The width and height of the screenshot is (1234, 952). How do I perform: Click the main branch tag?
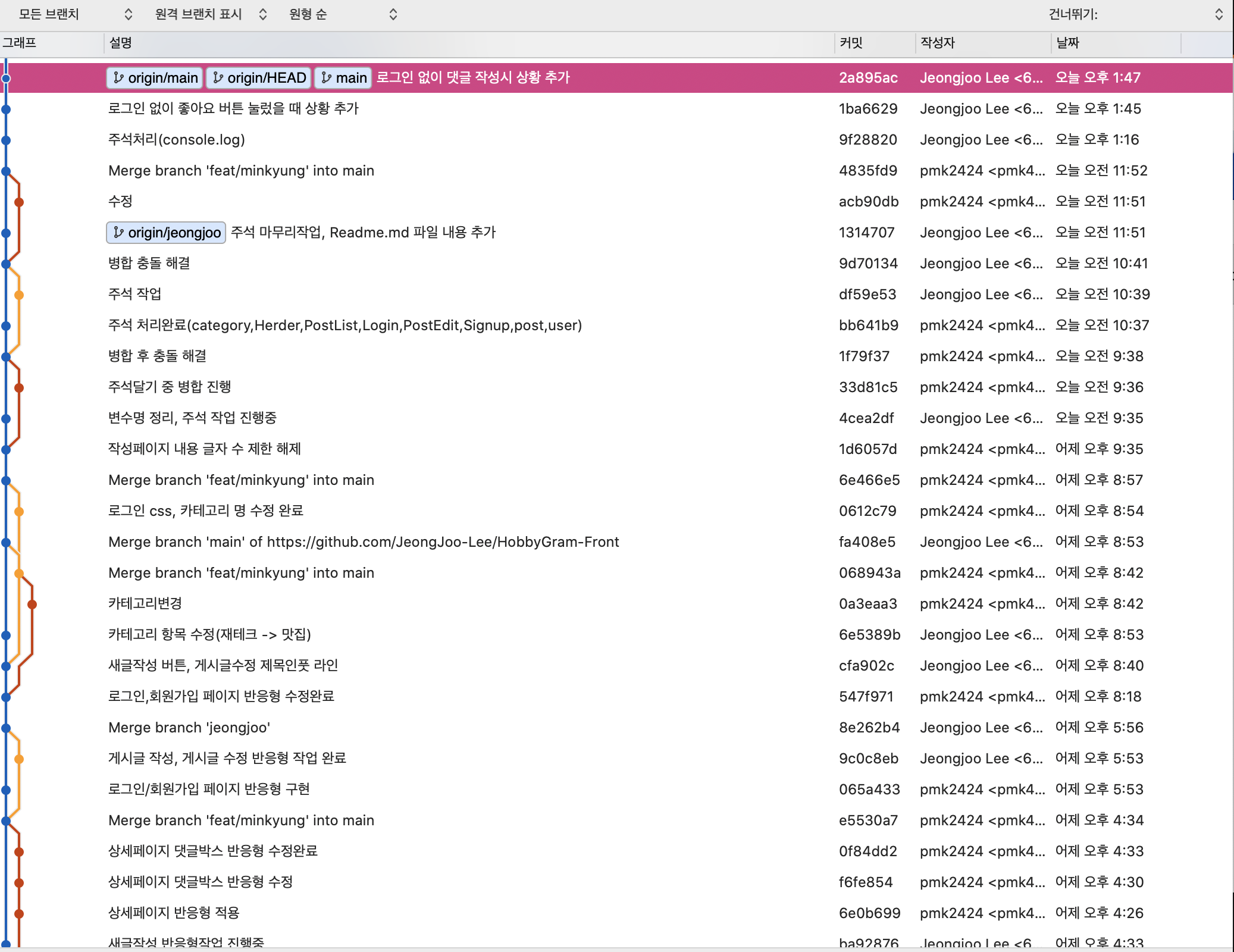click(x=343, y=78)
